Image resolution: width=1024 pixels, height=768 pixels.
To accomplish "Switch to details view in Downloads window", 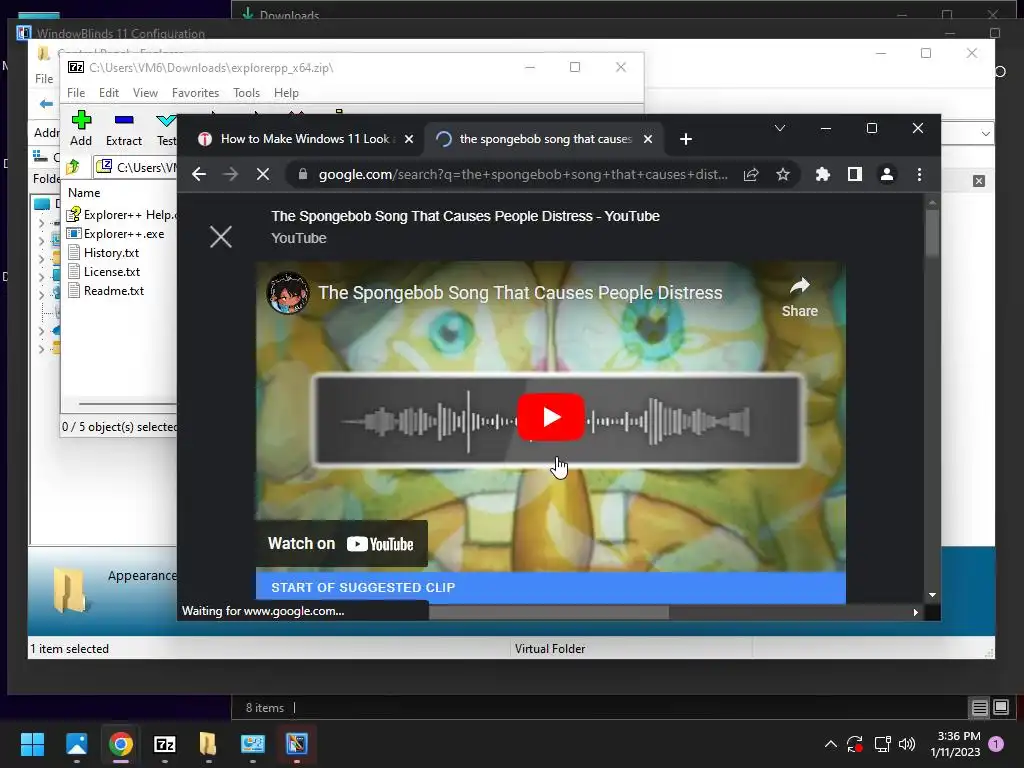I will (980, 707).
